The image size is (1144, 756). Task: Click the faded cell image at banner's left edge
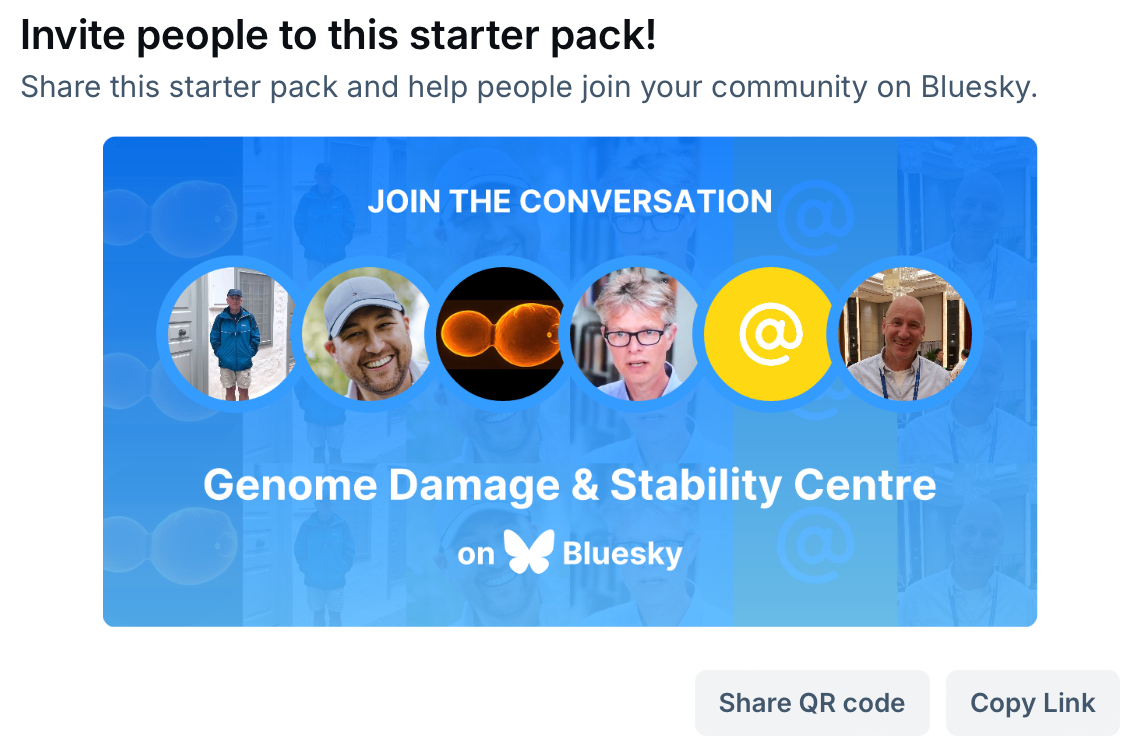[170, 212]
